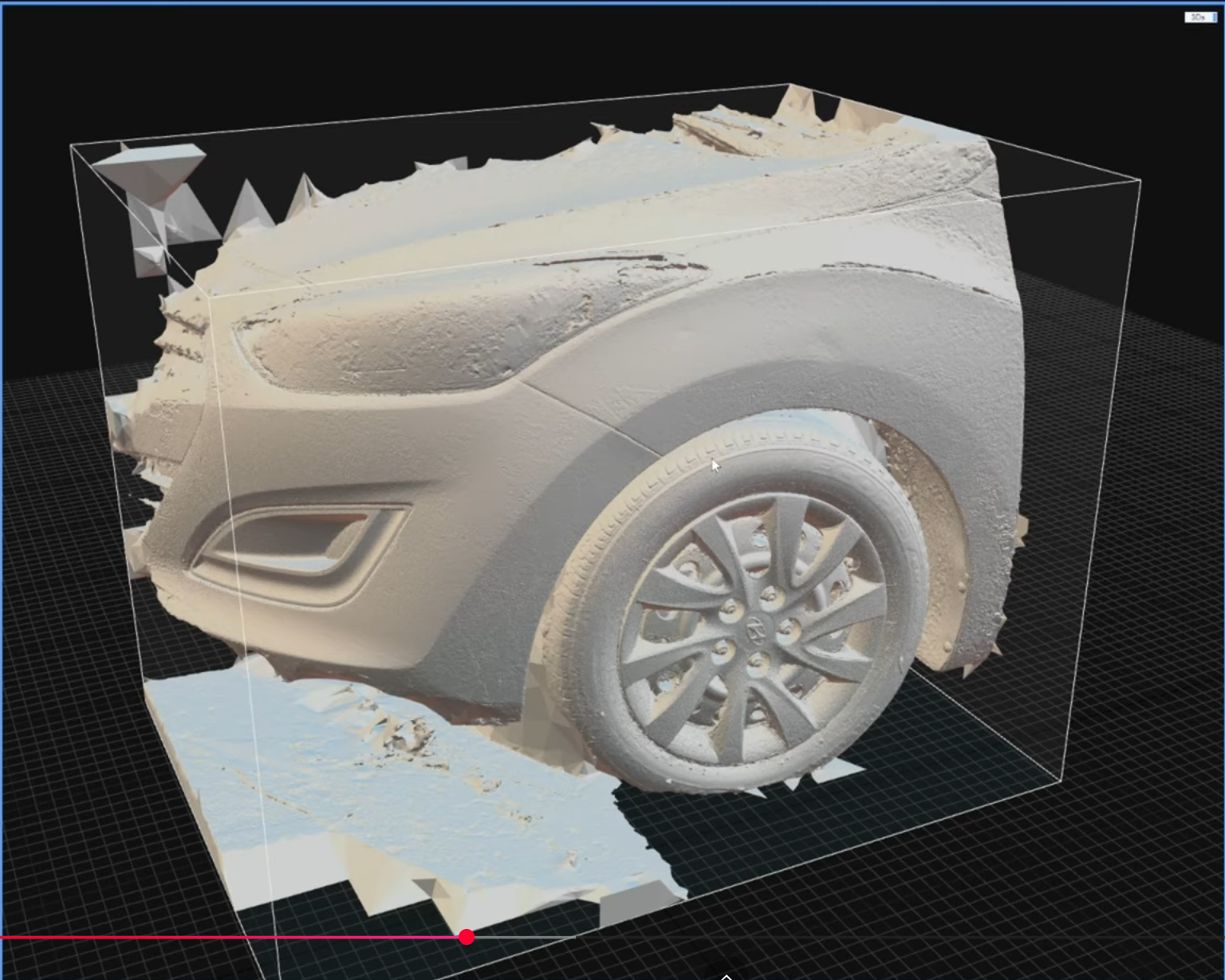
Task: Click the "3Ds" label in top-right corner
Action: pos(1200,18)
